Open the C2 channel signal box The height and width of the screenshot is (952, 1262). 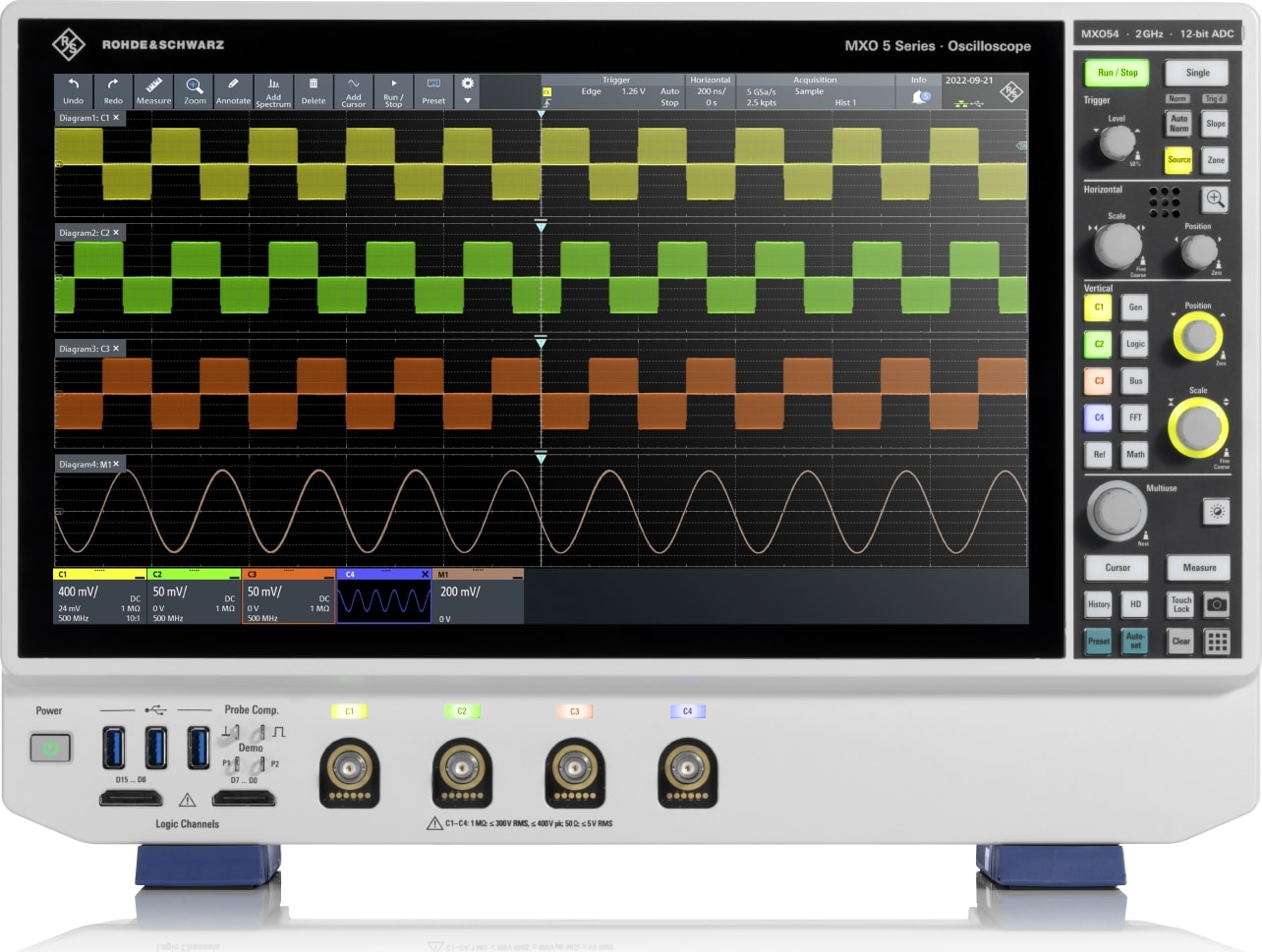194,596
